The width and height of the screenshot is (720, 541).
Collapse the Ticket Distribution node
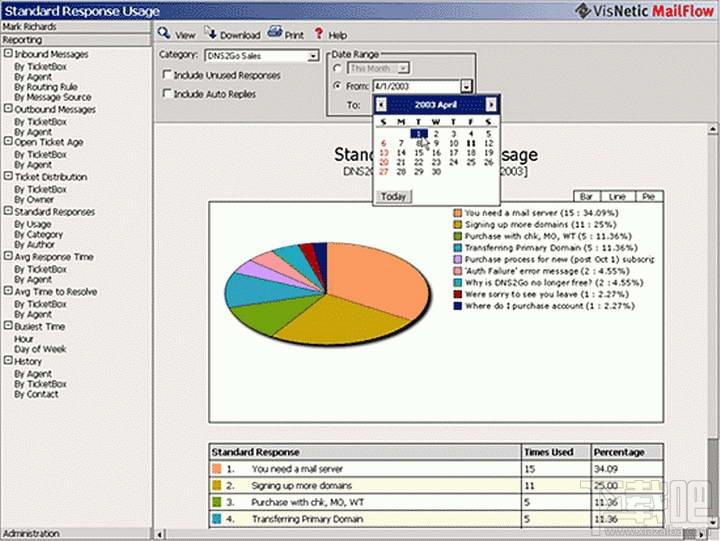[8, 176]
